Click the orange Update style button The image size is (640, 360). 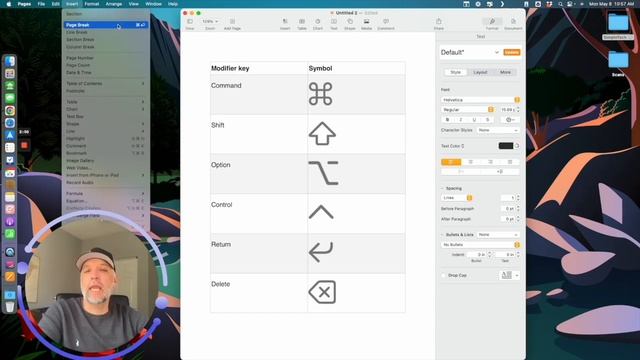pos(511,52)
